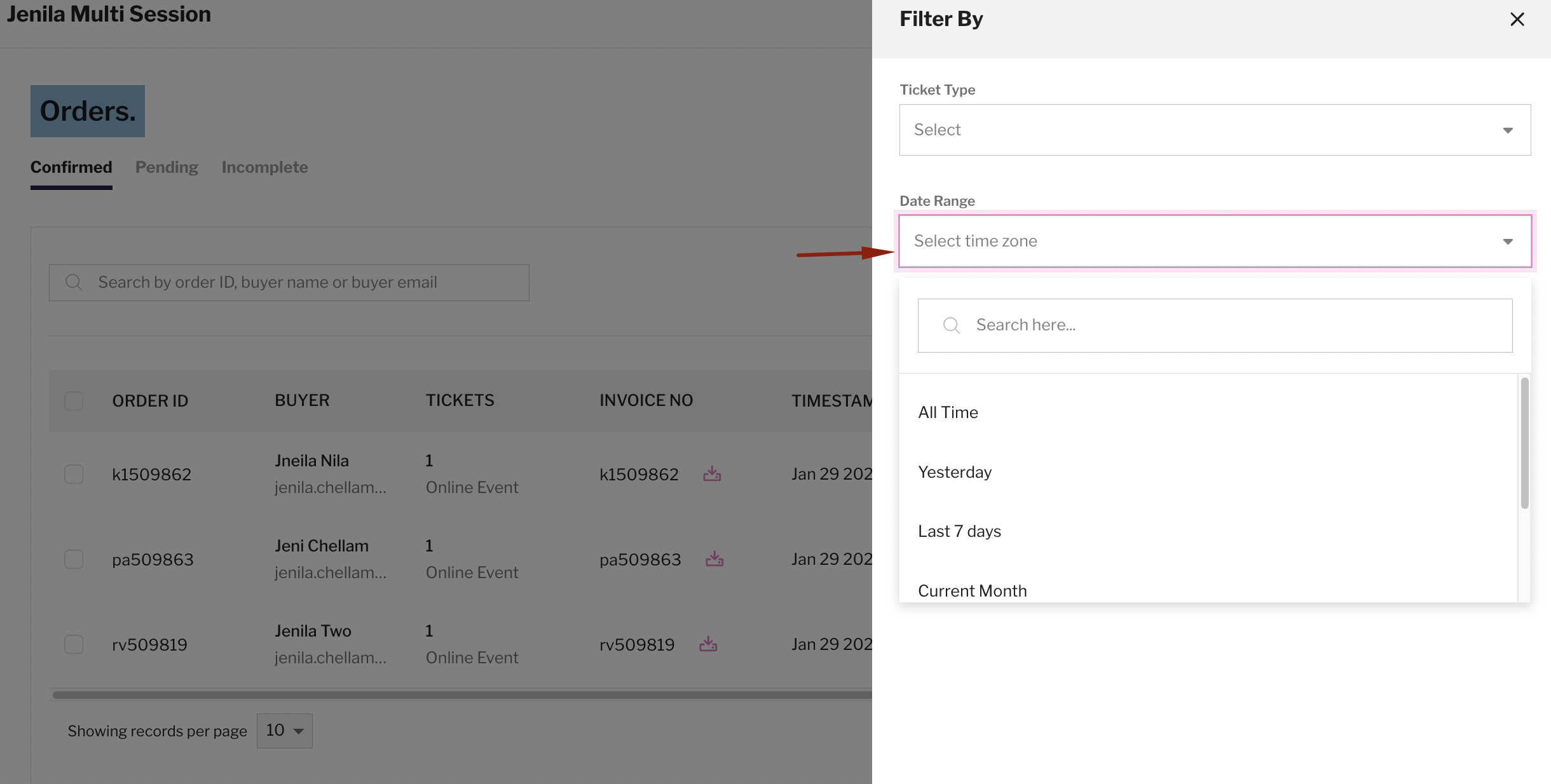The width and height of the screenshot is (1551, 784).
Task: Collapse the Date Range dropdown
Action: click(1215, 241)
